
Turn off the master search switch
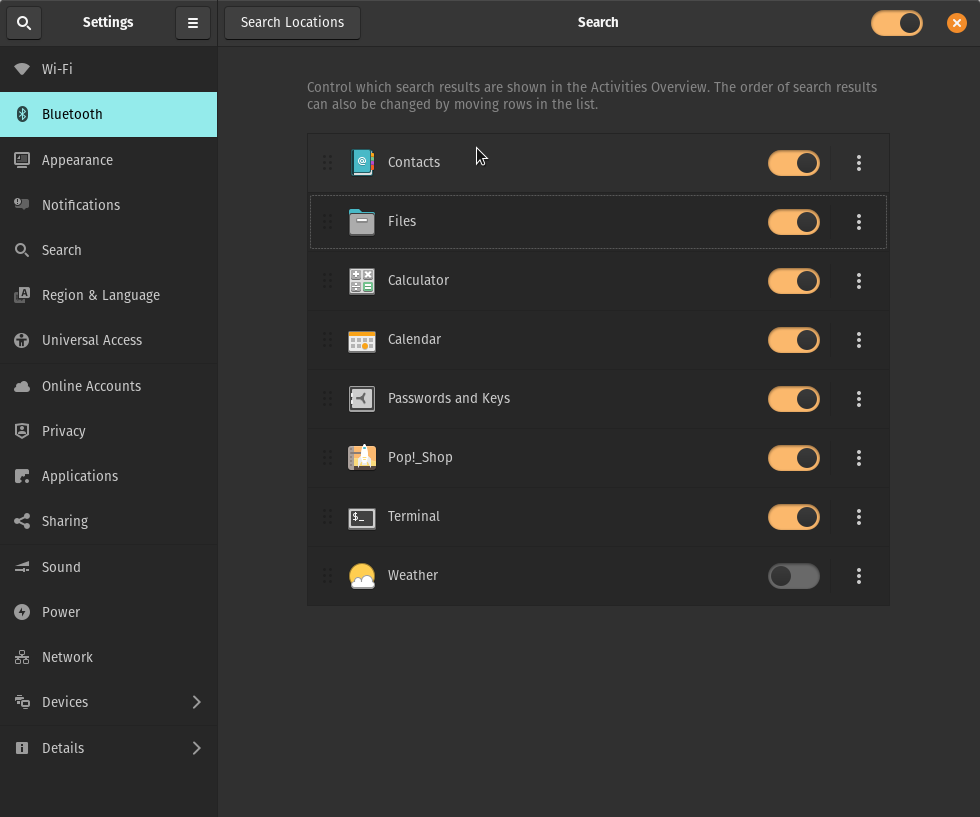[x=896, y=22]
